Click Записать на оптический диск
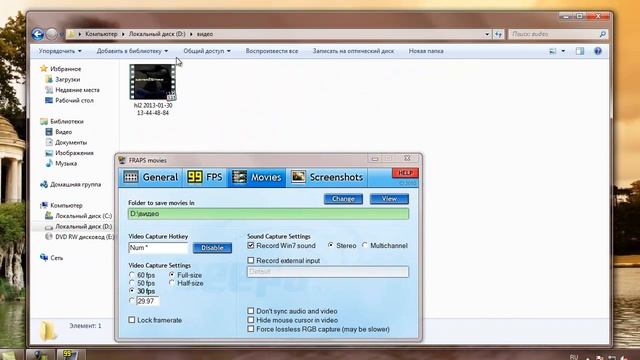640x360 pixels. click(x=353, y=51)
